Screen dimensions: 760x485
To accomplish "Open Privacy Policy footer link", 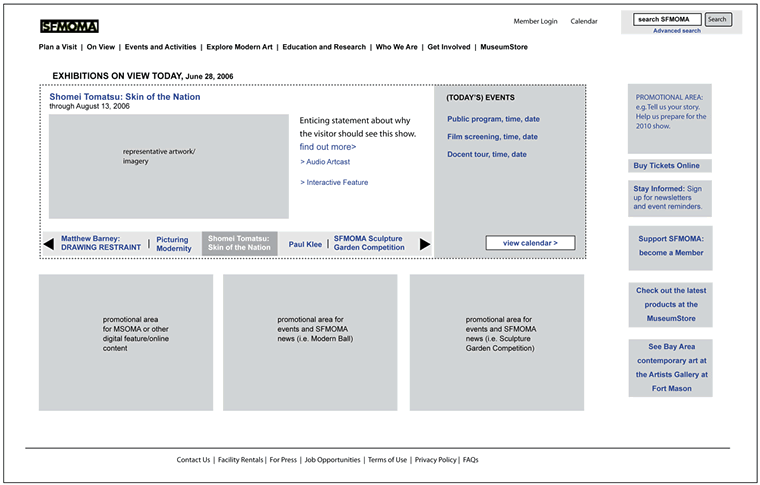I will pyautogui.click(x=436, y=460).
